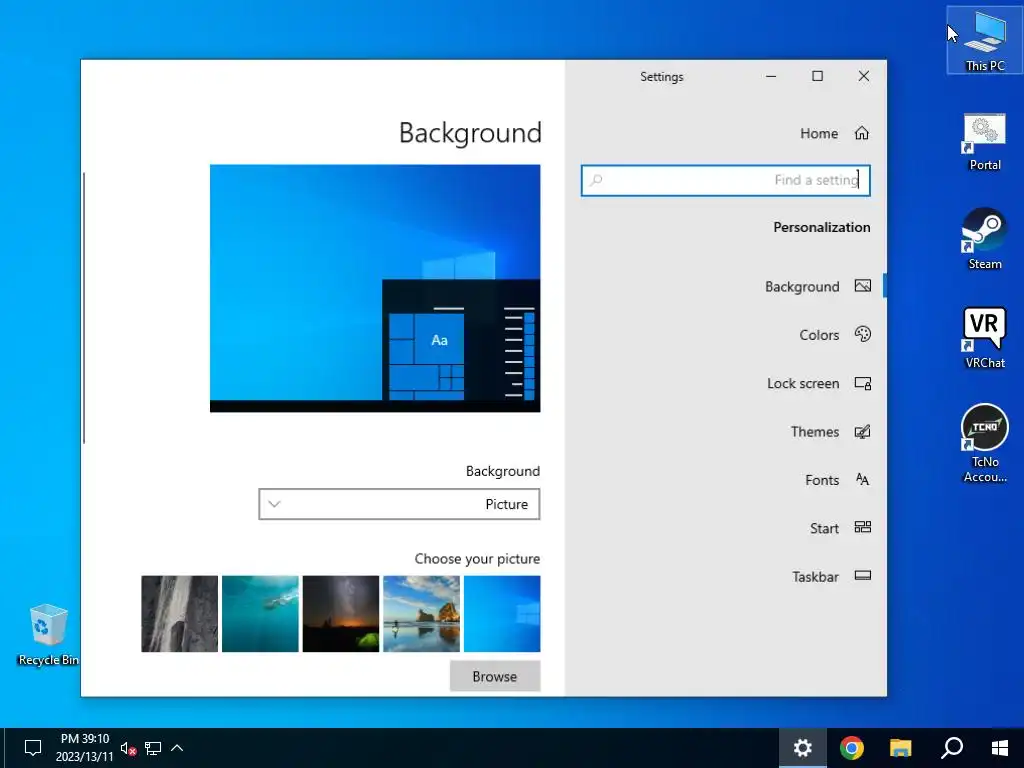Click in the Find a setting search box
Screen dimensions: 1024x768
[726, 180]
